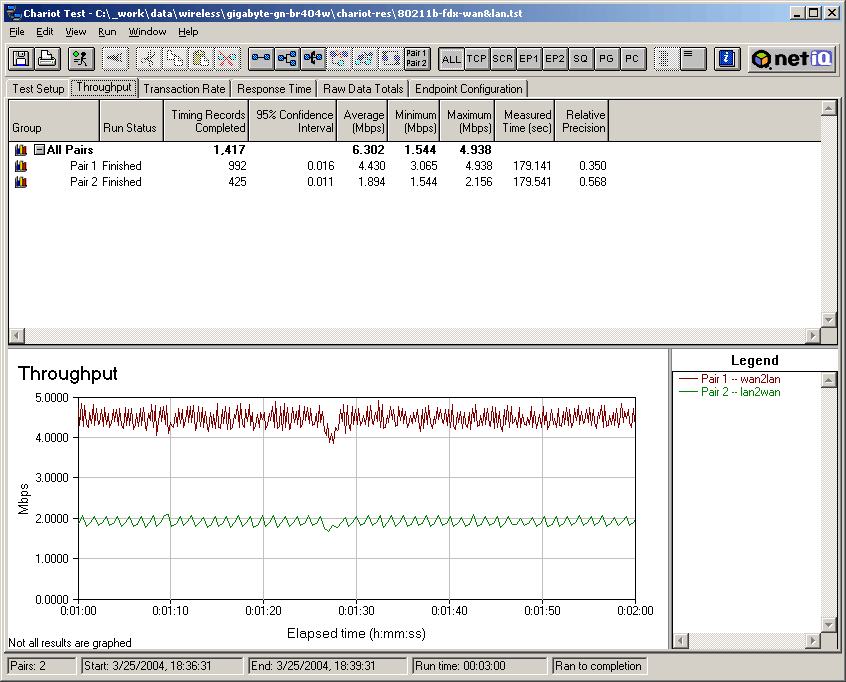The image size is (846, 682).
Task: Click the Print icon in toolbar
Action: [x=46, y=59]
